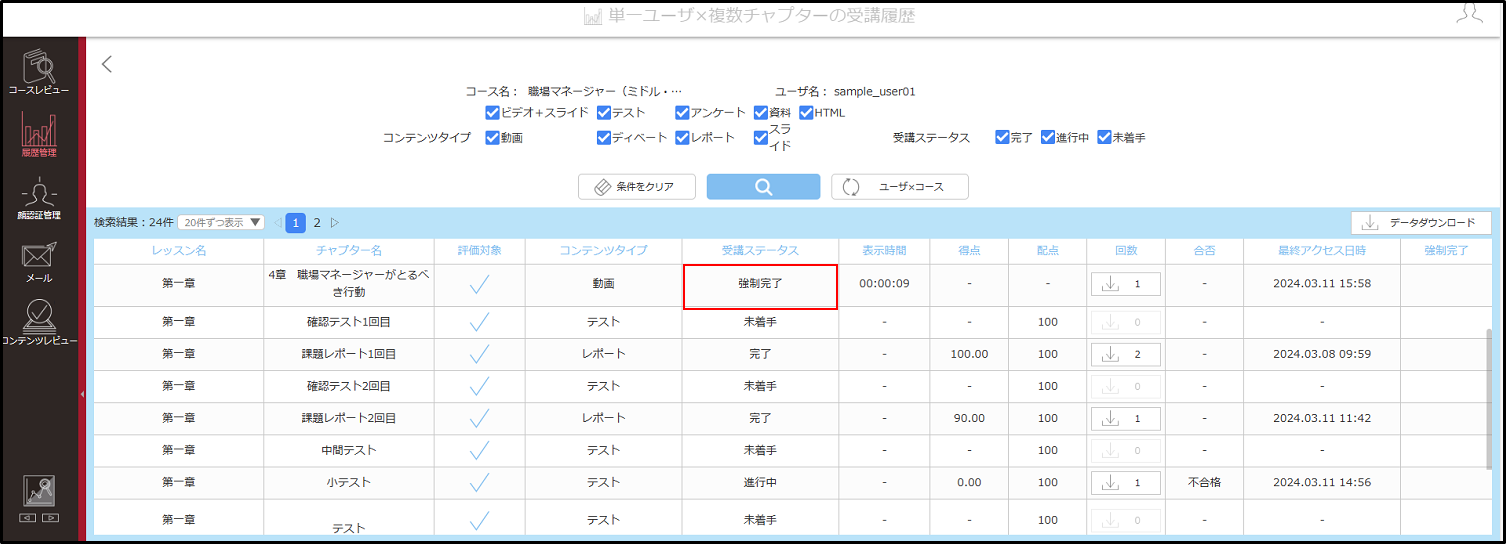Toggle 進行中 status checkbox
The image size is (1506, 544).
(1048, 138)
